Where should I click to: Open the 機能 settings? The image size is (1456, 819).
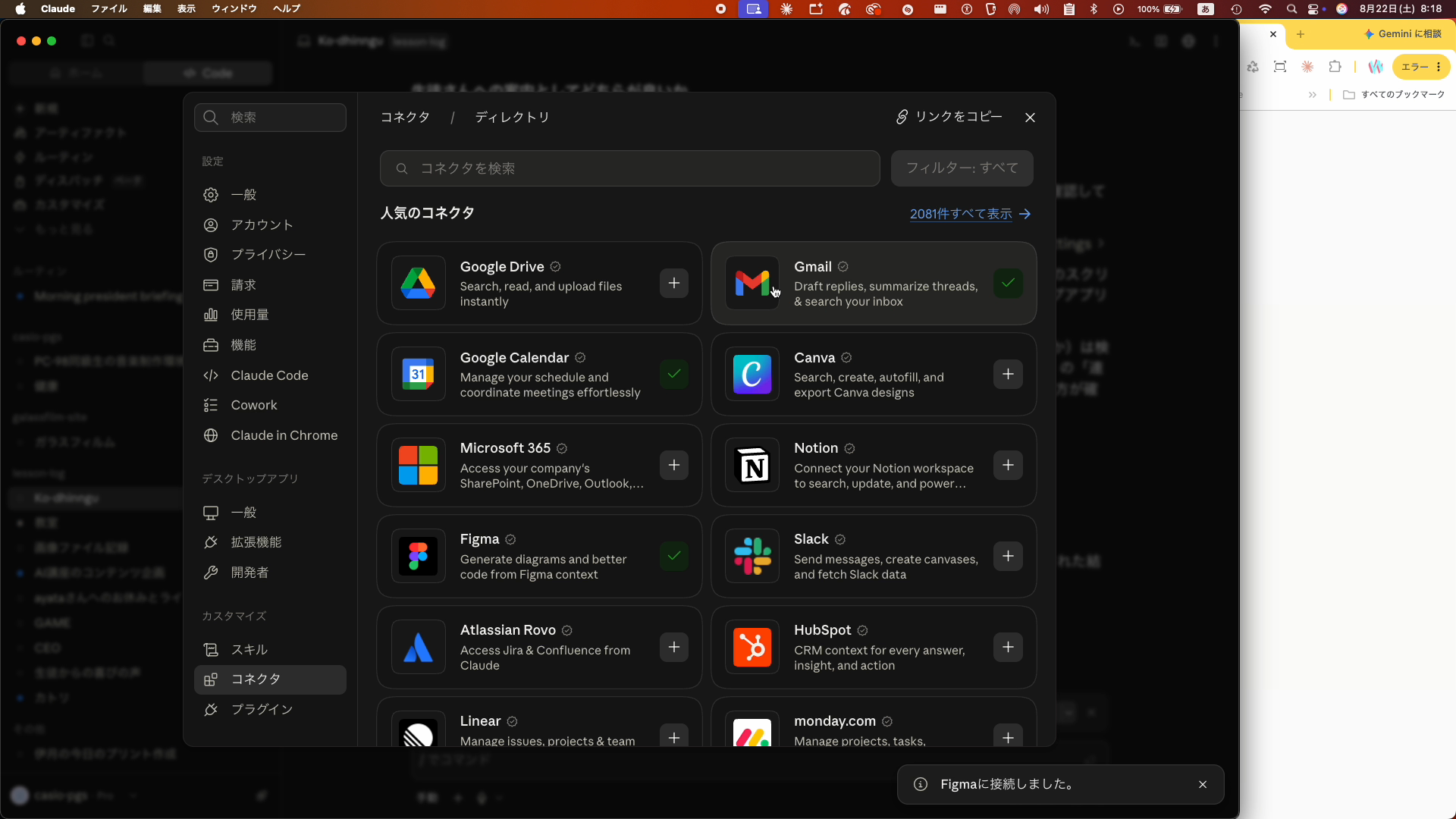point(270,345)
